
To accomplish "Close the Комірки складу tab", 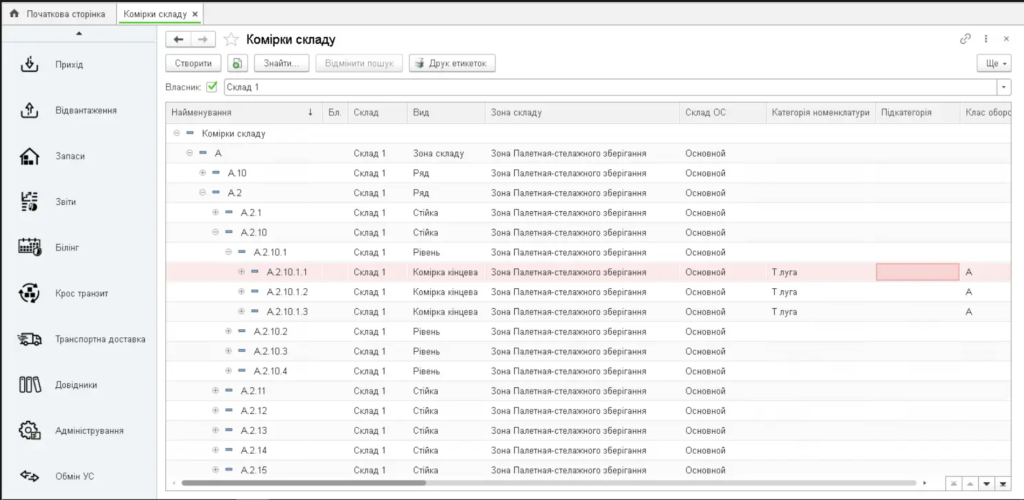I will (195, 14).
